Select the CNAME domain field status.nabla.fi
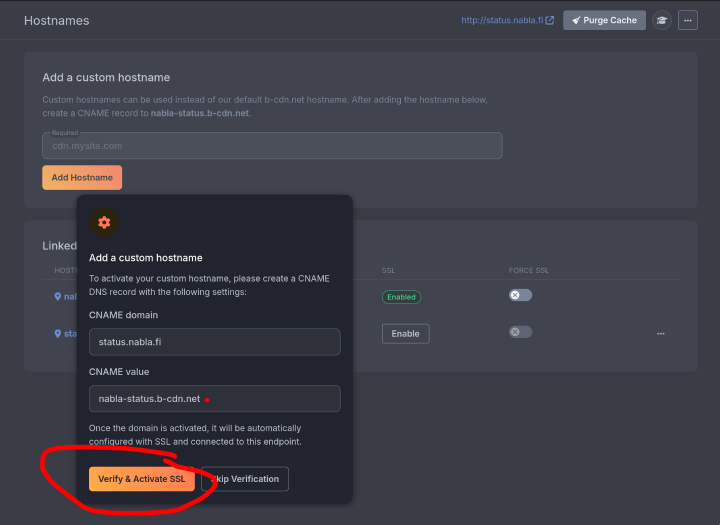This screenshot has height=525, width=720. (214, 342)
